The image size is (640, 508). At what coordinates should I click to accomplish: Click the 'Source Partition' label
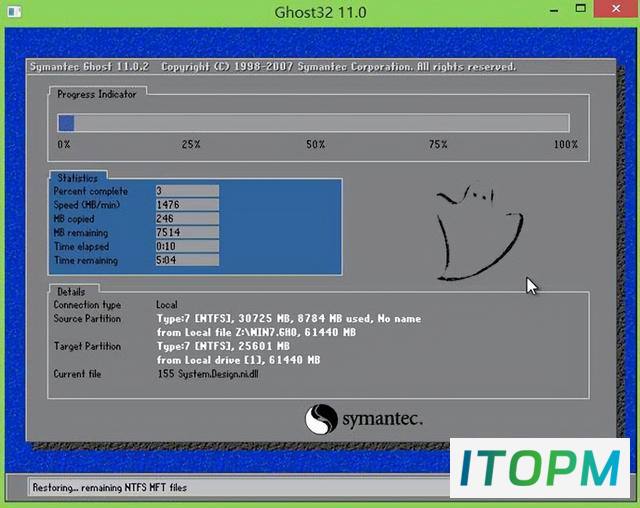click(87, 319)
